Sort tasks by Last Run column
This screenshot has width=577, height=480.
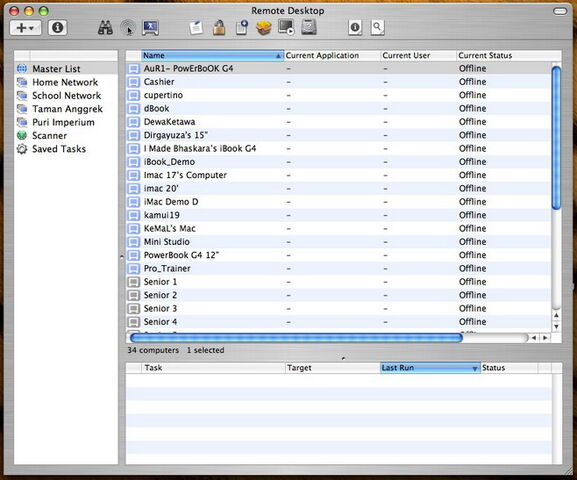[x=430, y=368]
